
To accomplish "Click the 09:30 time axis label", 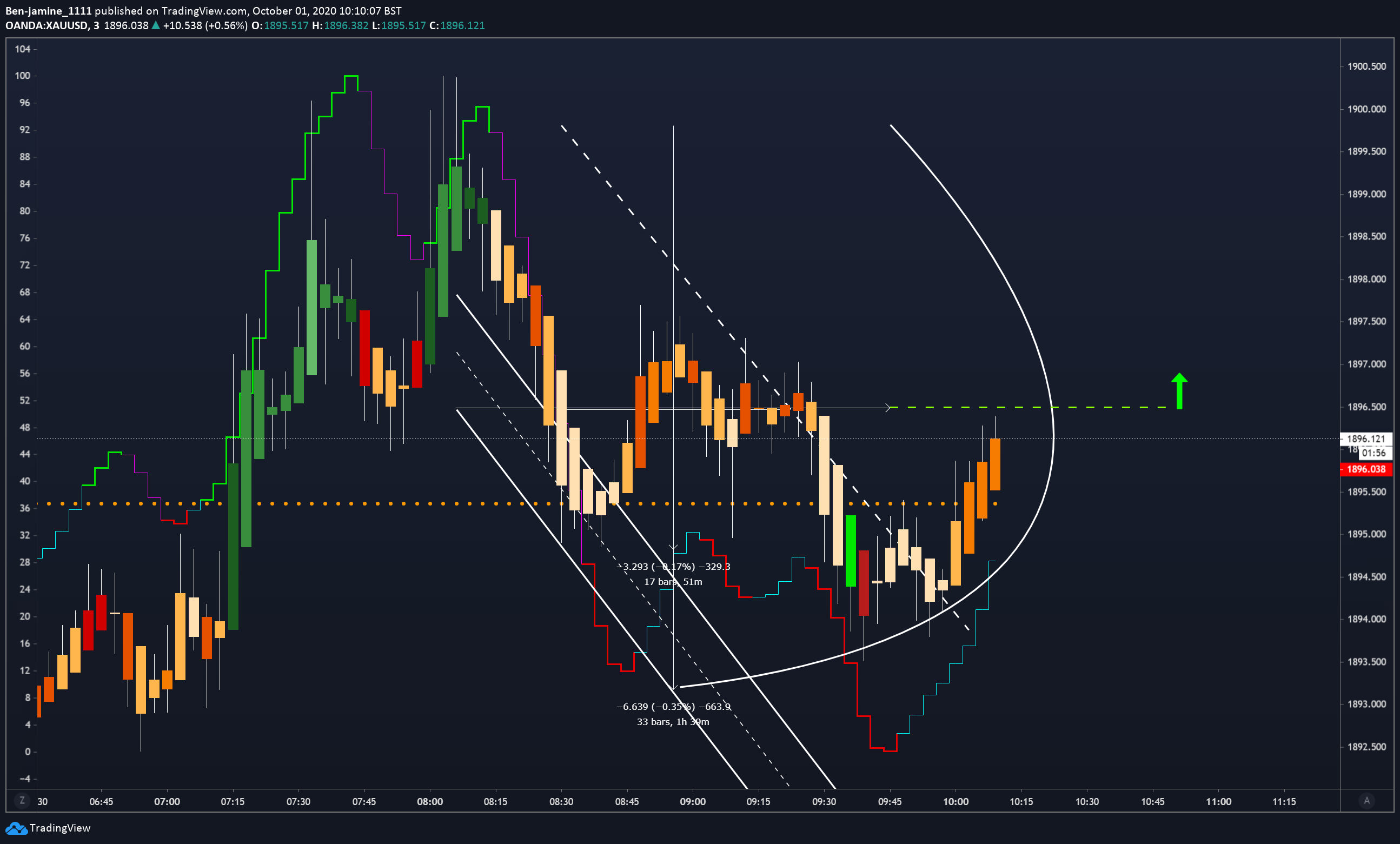I will [x=824, y=801].
